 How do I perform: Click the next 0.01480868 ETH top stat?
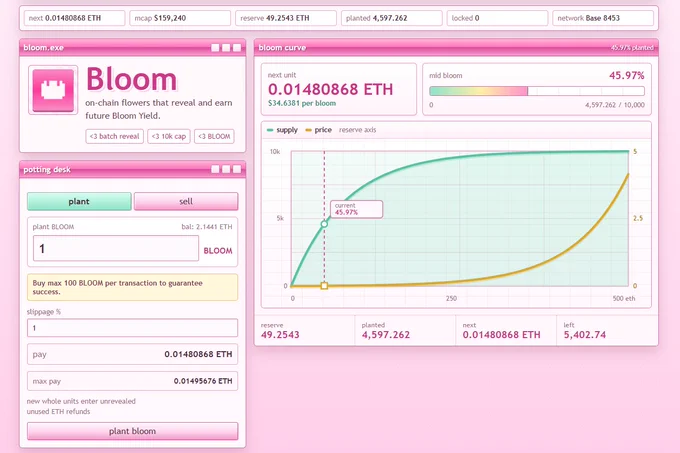pyautogui.click(x=74, y=18)
